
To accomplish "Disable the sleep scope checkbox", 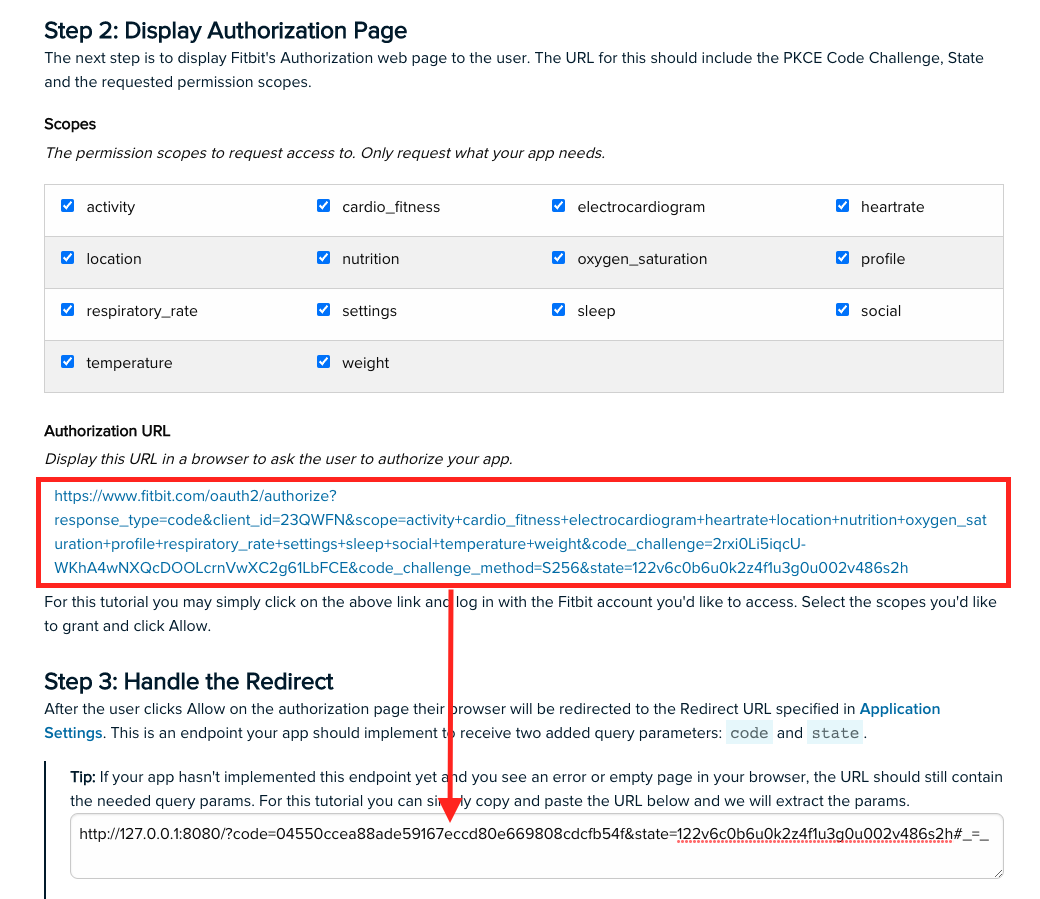I will coord(558,310).
